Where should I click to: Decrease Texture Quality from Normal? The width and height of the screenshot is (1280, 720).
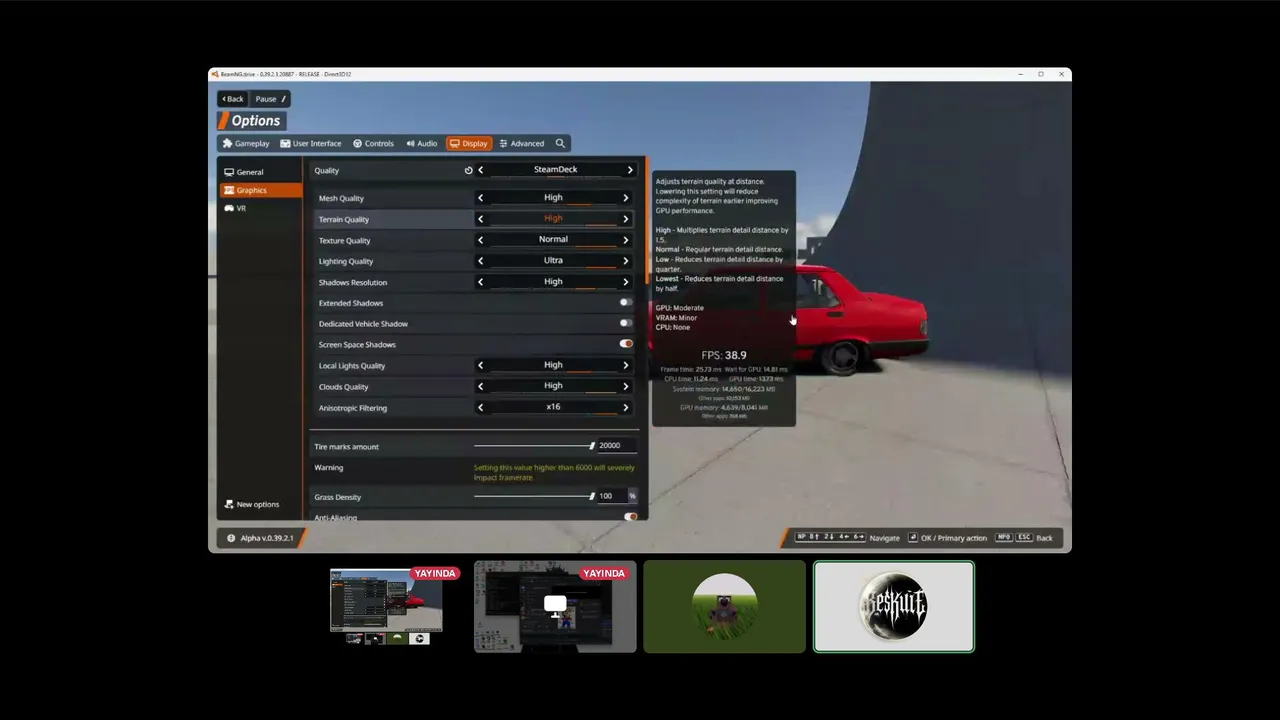[480, 240]
